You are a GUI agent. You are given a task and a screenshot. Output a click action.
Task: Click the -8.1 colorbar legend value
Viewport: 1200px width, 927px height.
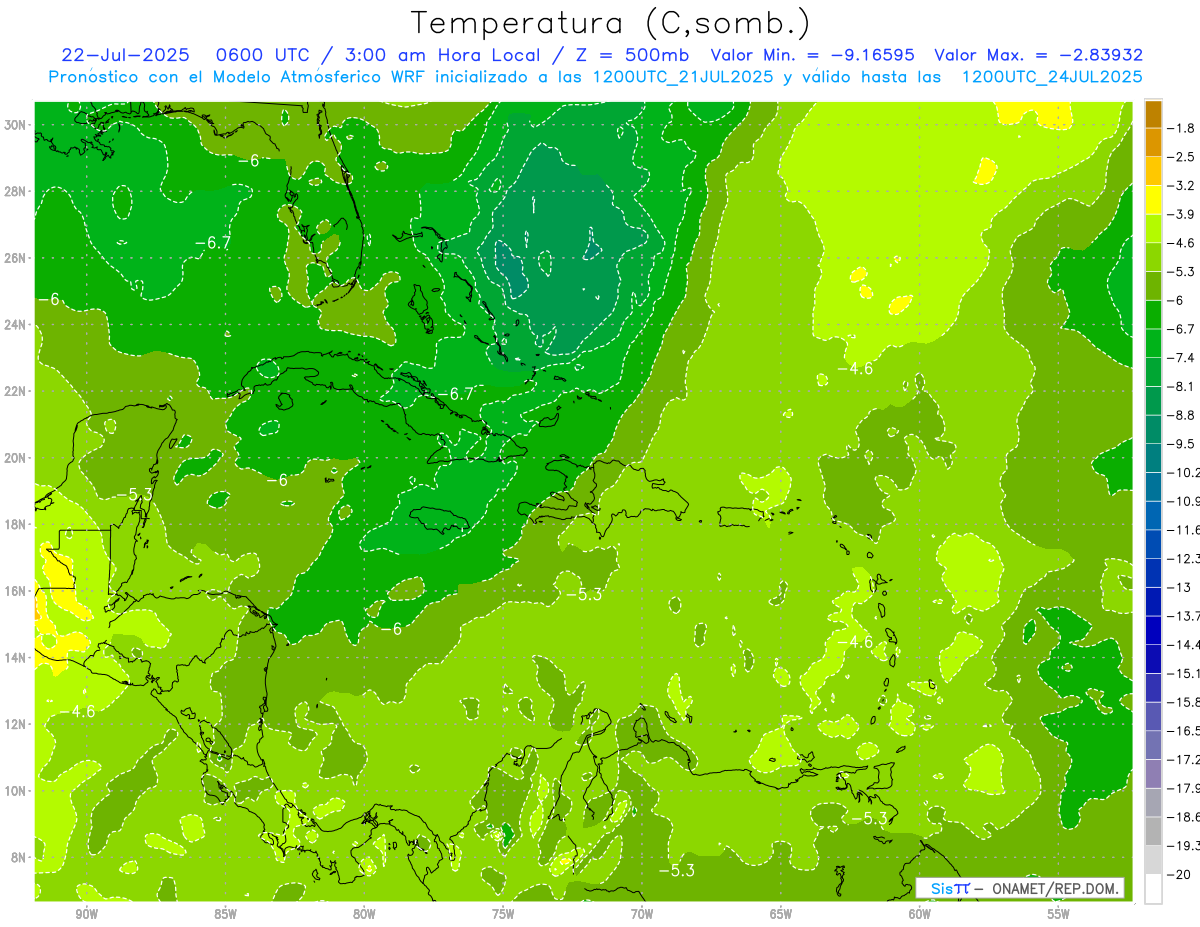click(x=1182, y=386)
